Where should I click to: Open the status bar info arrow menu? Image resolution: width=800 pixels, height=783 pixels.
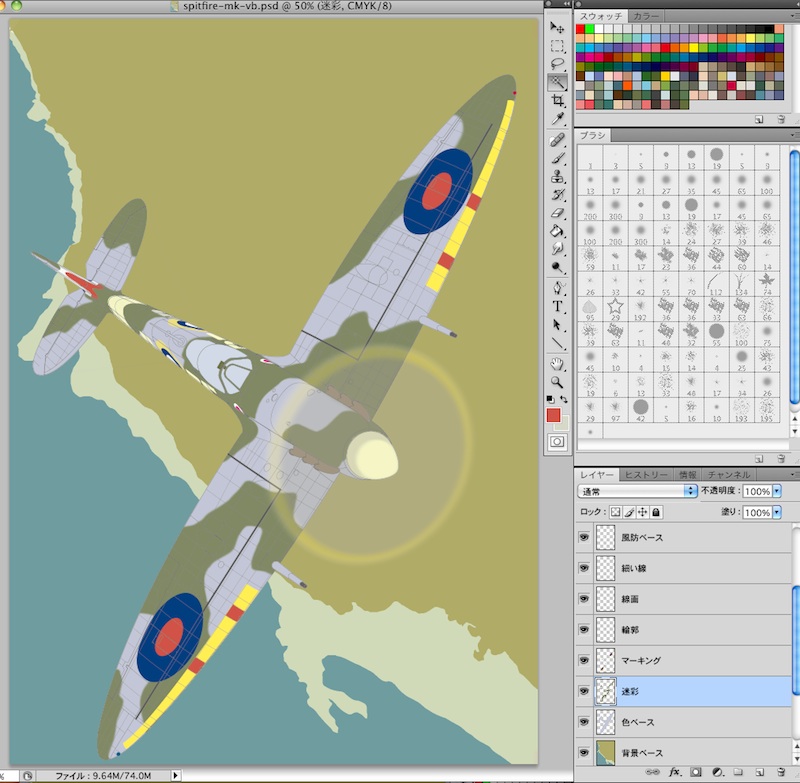pos(175,775)
